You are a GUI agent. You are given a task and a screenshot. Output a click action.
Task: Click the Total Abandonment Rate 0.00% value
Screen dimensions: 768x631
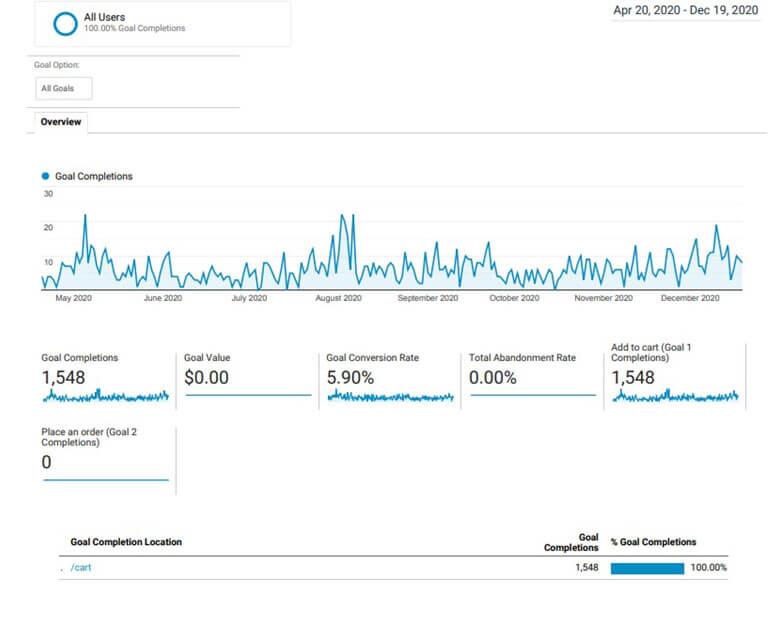click(492, 378)
